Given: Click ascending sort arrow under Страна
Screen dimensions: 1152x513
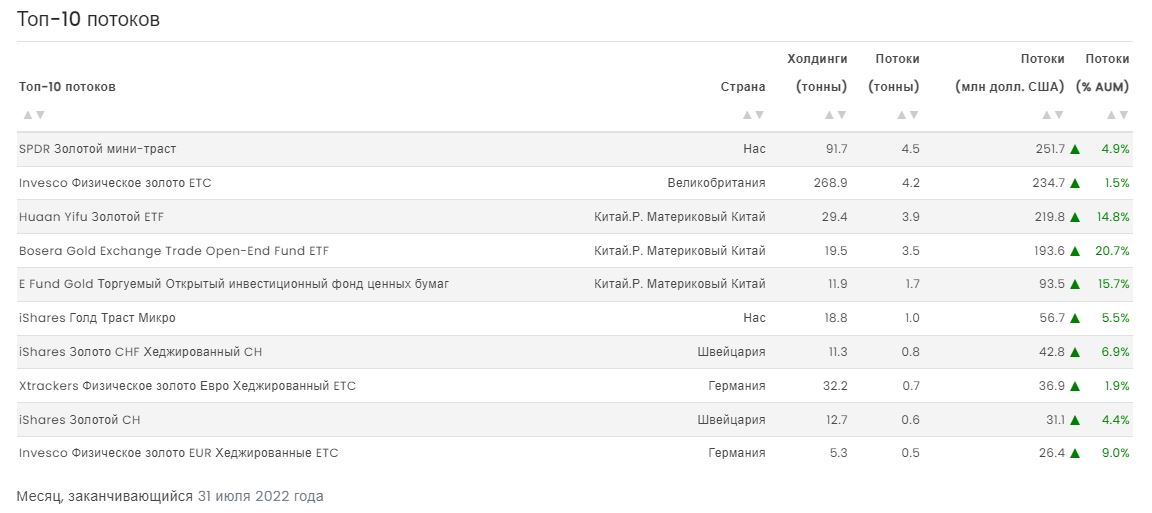Looking at the screenshot, I should tap(747, 115).
